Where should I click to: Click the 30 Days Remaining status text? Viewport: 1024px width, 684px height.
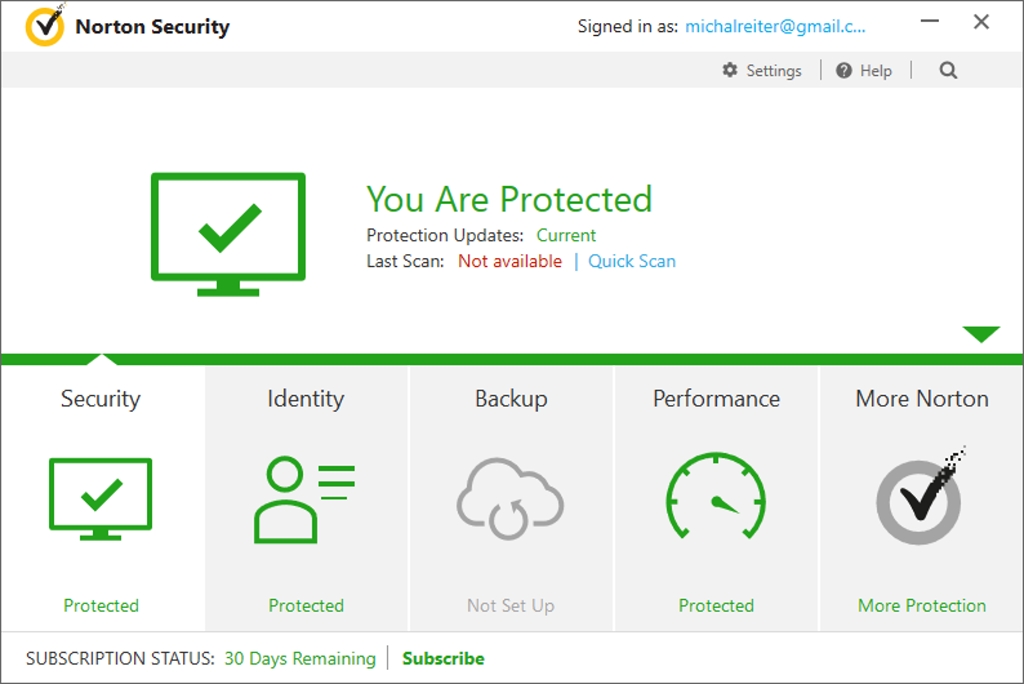click(x=300, y=658)
